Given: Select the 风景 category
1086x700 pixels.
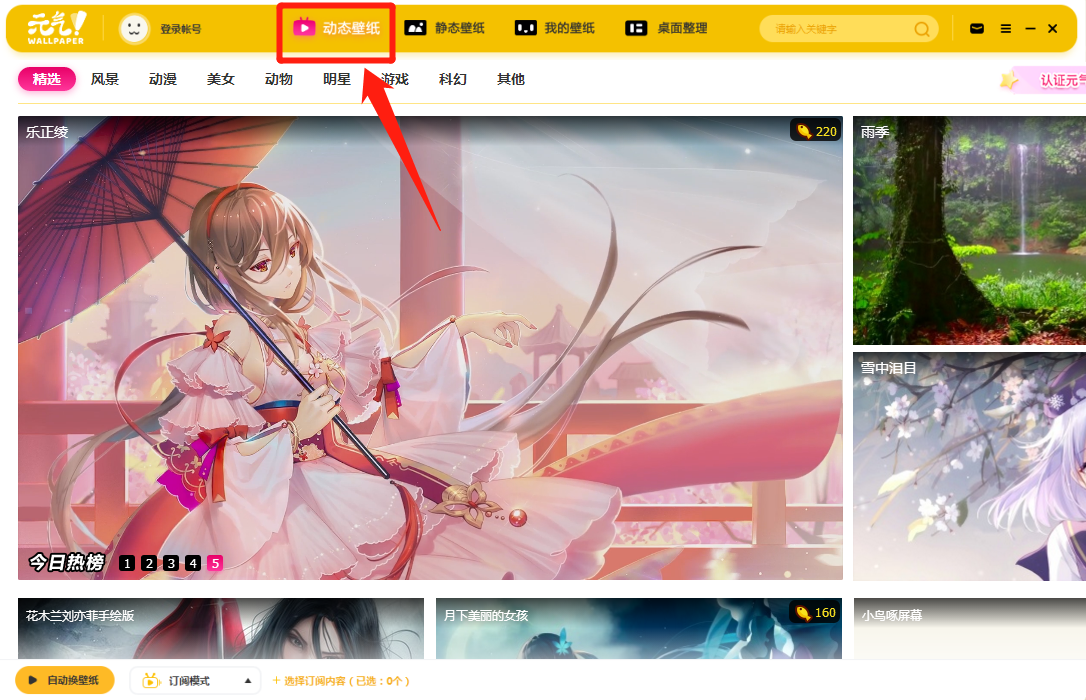Looking at the screenshot, I should pos(105,79).
